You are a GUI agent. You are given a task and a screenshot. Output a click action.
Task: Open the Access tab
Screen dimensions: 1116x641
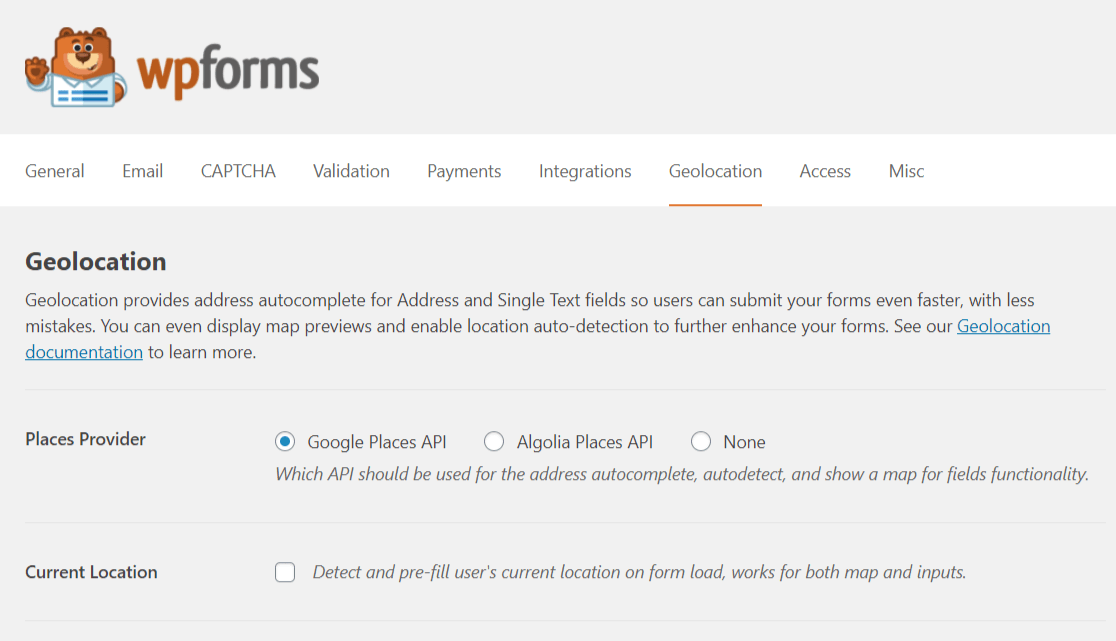pyautogui.click(x=825, y=171)
